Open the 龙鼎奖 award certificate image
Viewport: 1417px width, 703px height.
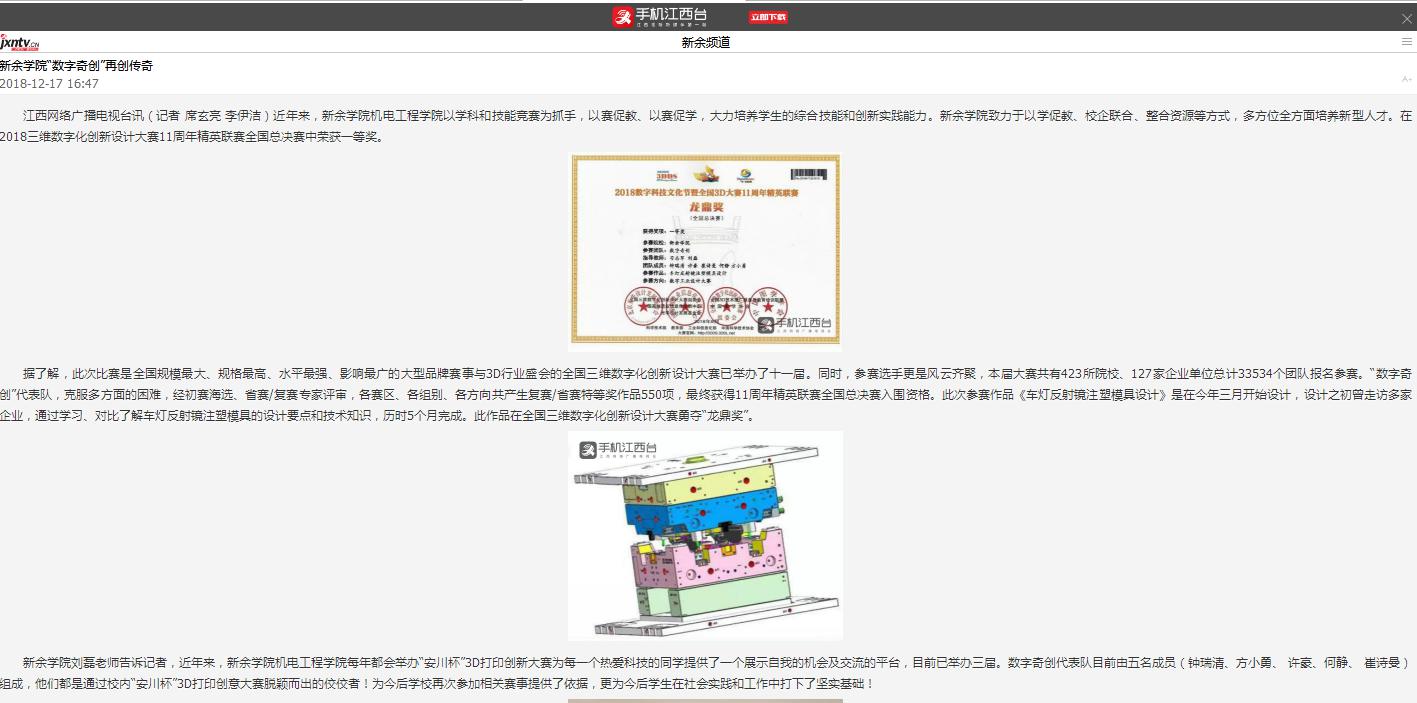pos(705,250)
